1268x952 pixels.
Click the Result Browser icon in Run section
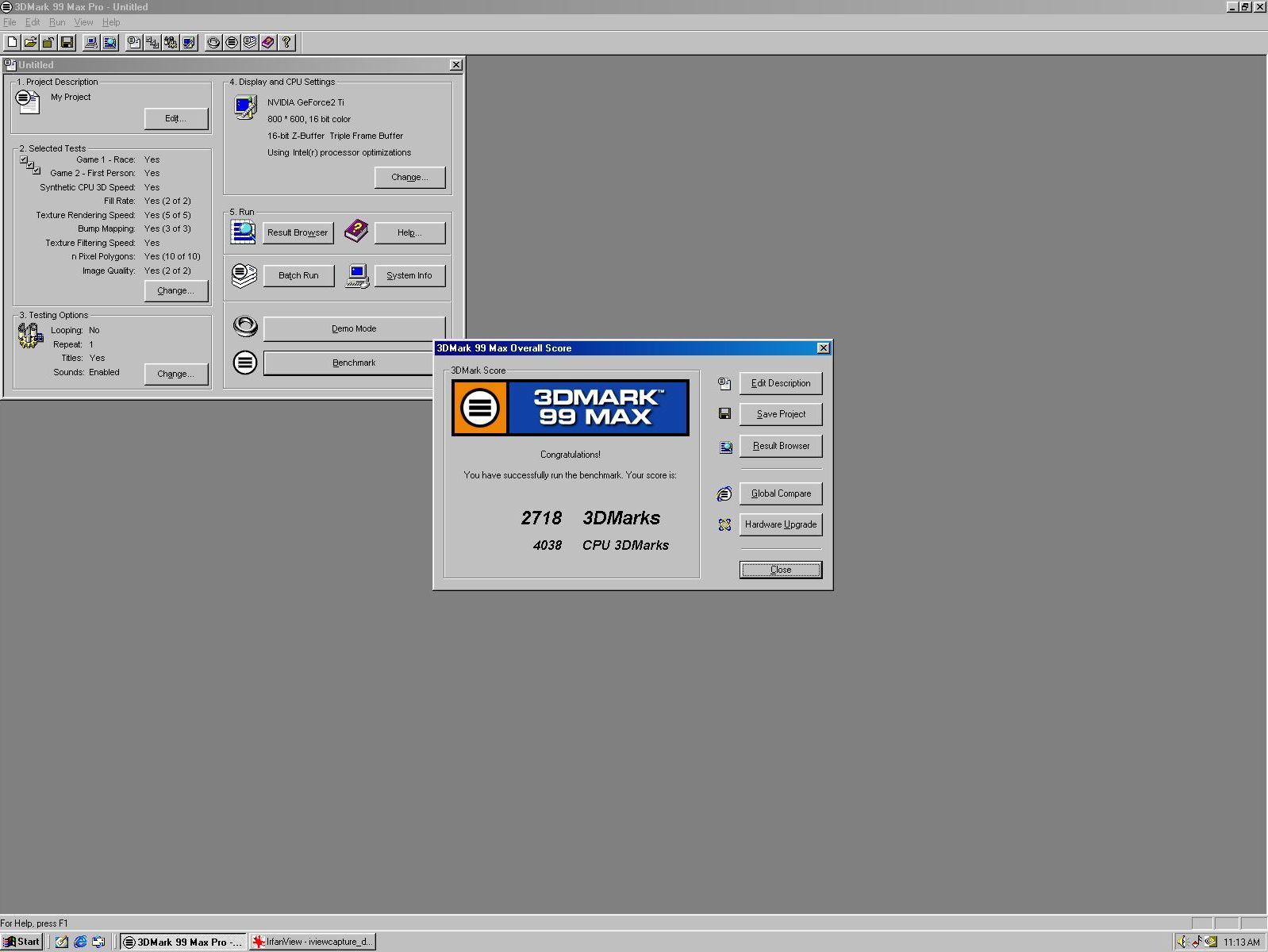click(244, 232)
